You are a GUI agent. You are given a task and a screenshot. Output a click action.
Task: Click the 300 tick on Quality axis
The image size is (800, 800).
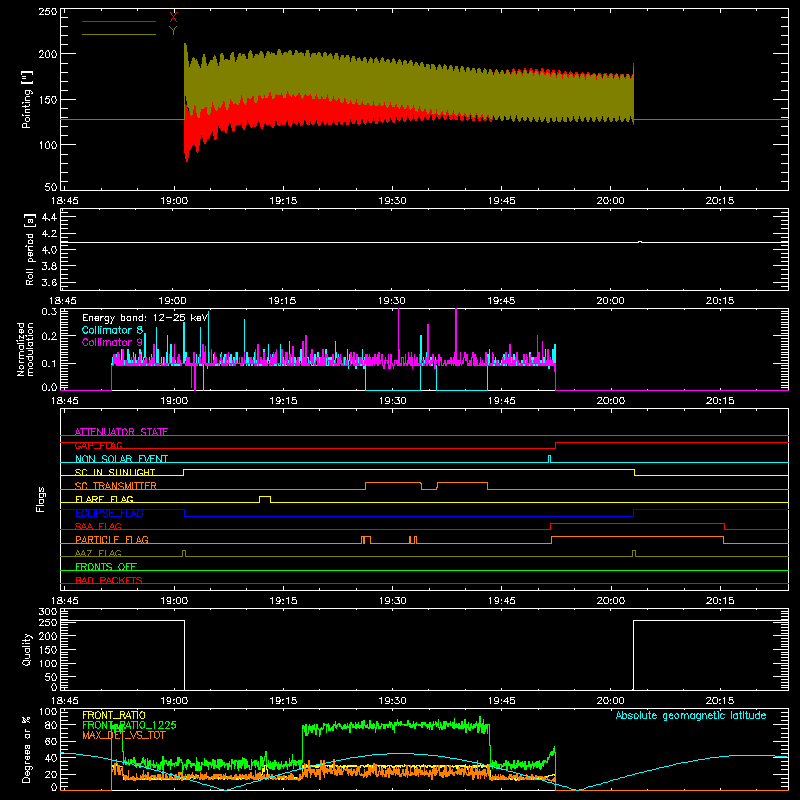pyautogui.click(x=48, y=611)
